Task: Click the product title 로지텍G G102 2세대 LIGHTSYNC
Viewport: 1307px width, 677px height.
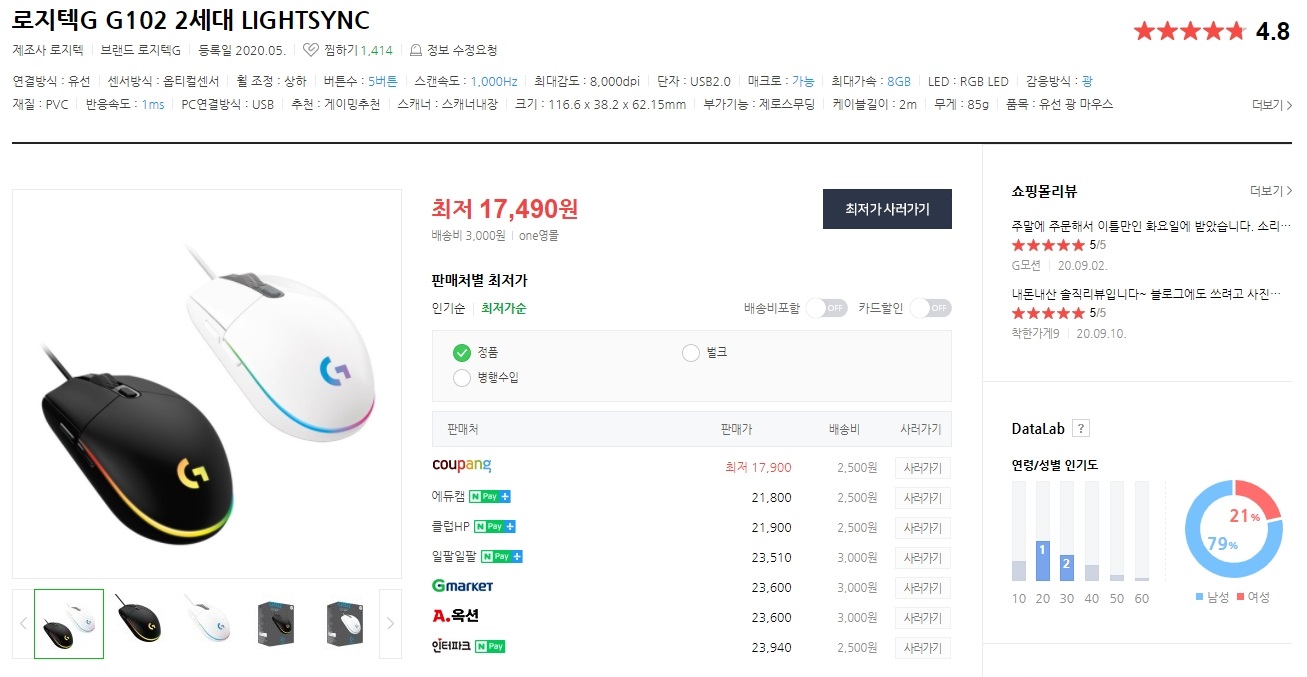Action: click(x=191, y=20)
